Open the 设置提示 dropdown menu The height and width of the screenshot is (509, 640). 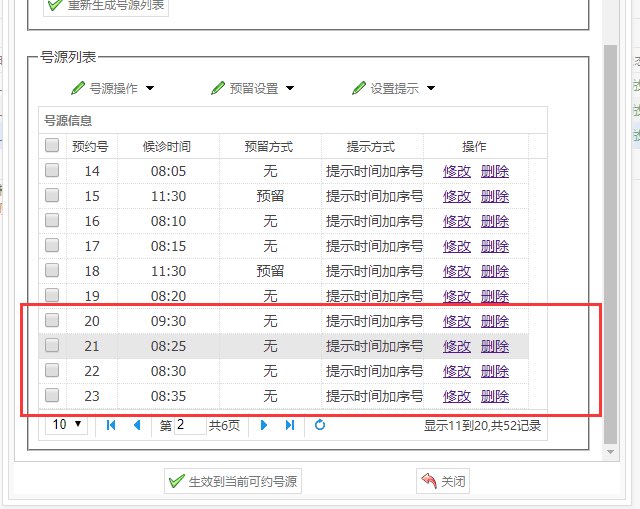pos(394,88)
